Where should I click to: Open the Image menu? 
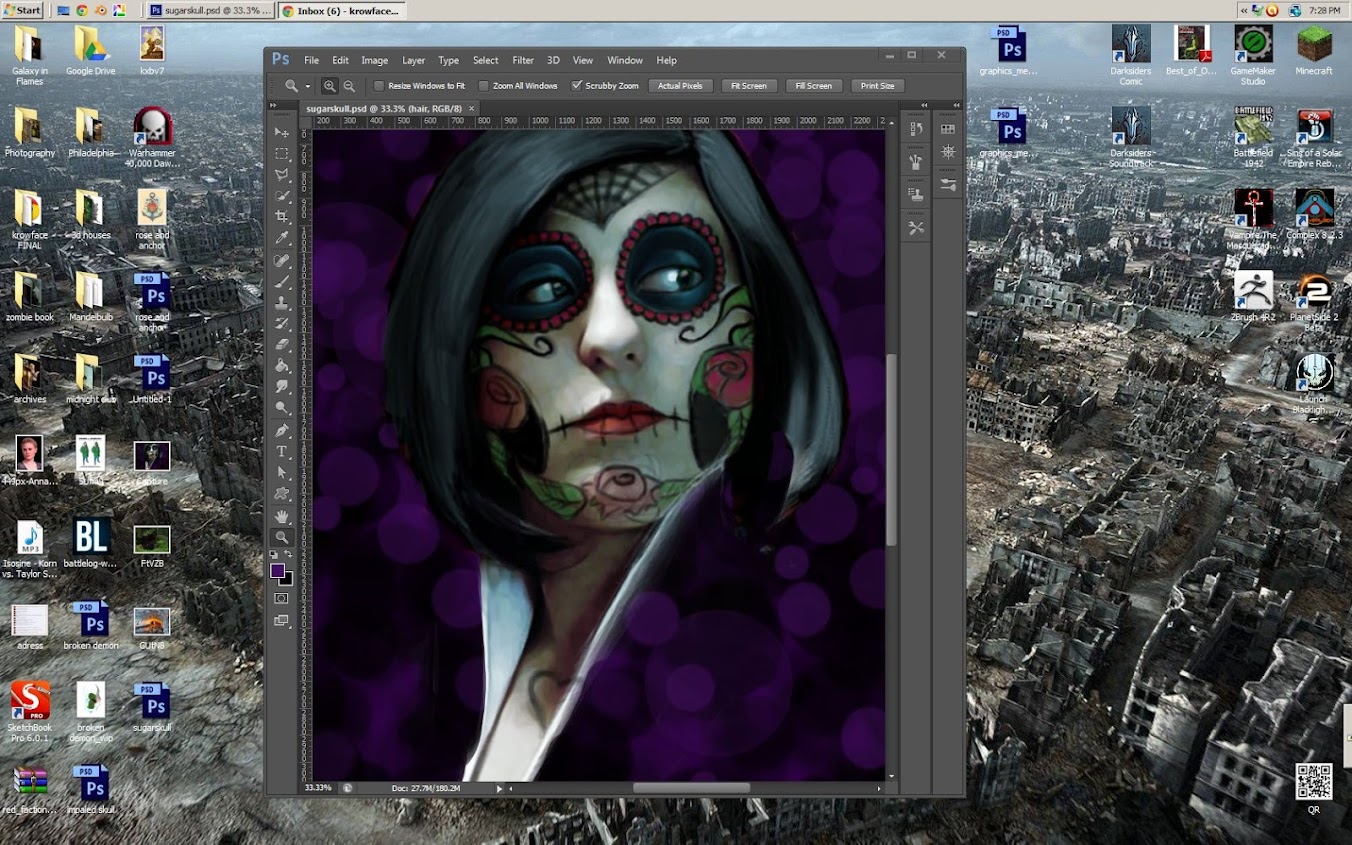(x=375, y=60)
